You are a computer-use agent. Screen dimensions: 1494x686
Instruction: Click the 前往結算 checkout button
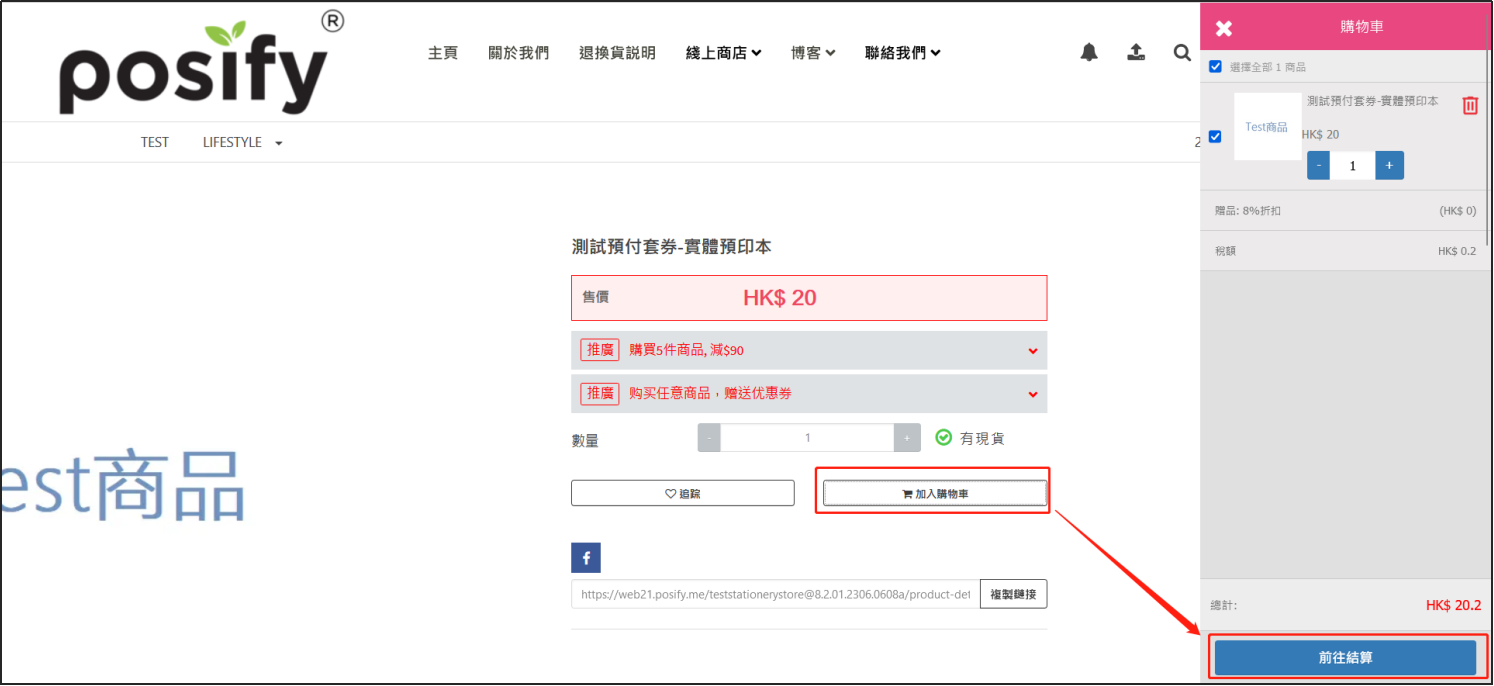[1345, 658]
